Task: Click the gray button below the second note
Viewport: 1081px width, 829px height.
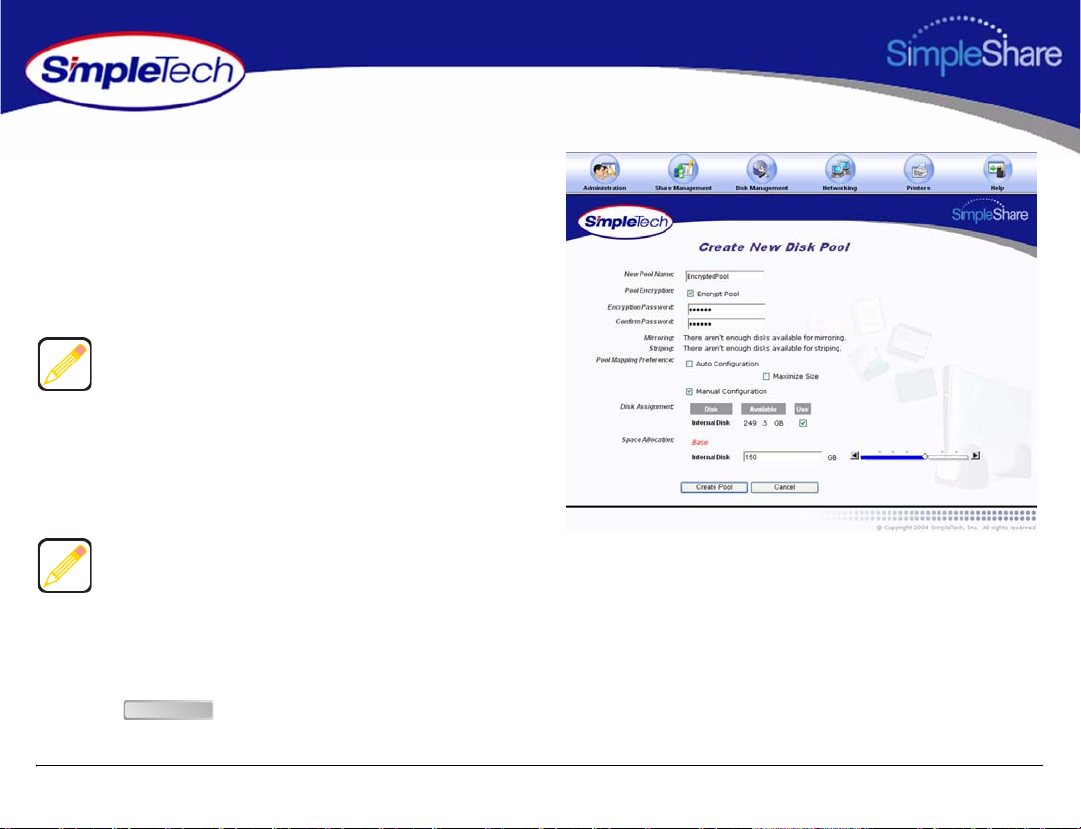Action: (x=168, y=710)
